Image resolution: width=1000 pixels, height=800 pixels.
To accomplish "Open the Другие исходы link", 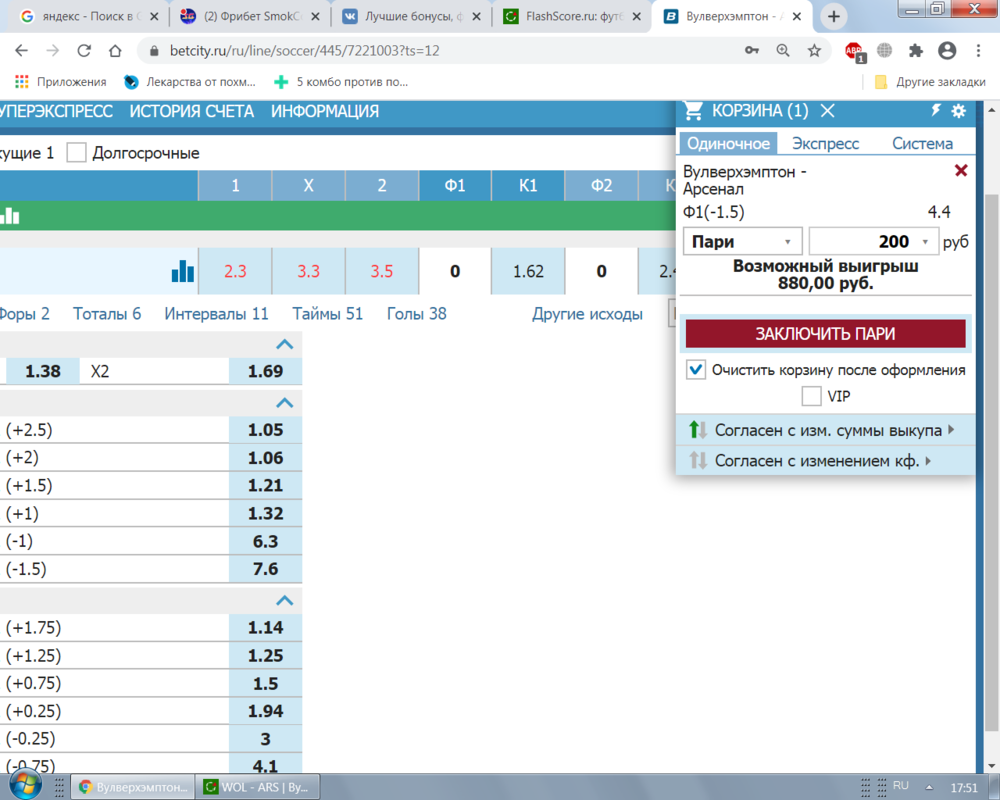I will [x=587, y=314].
